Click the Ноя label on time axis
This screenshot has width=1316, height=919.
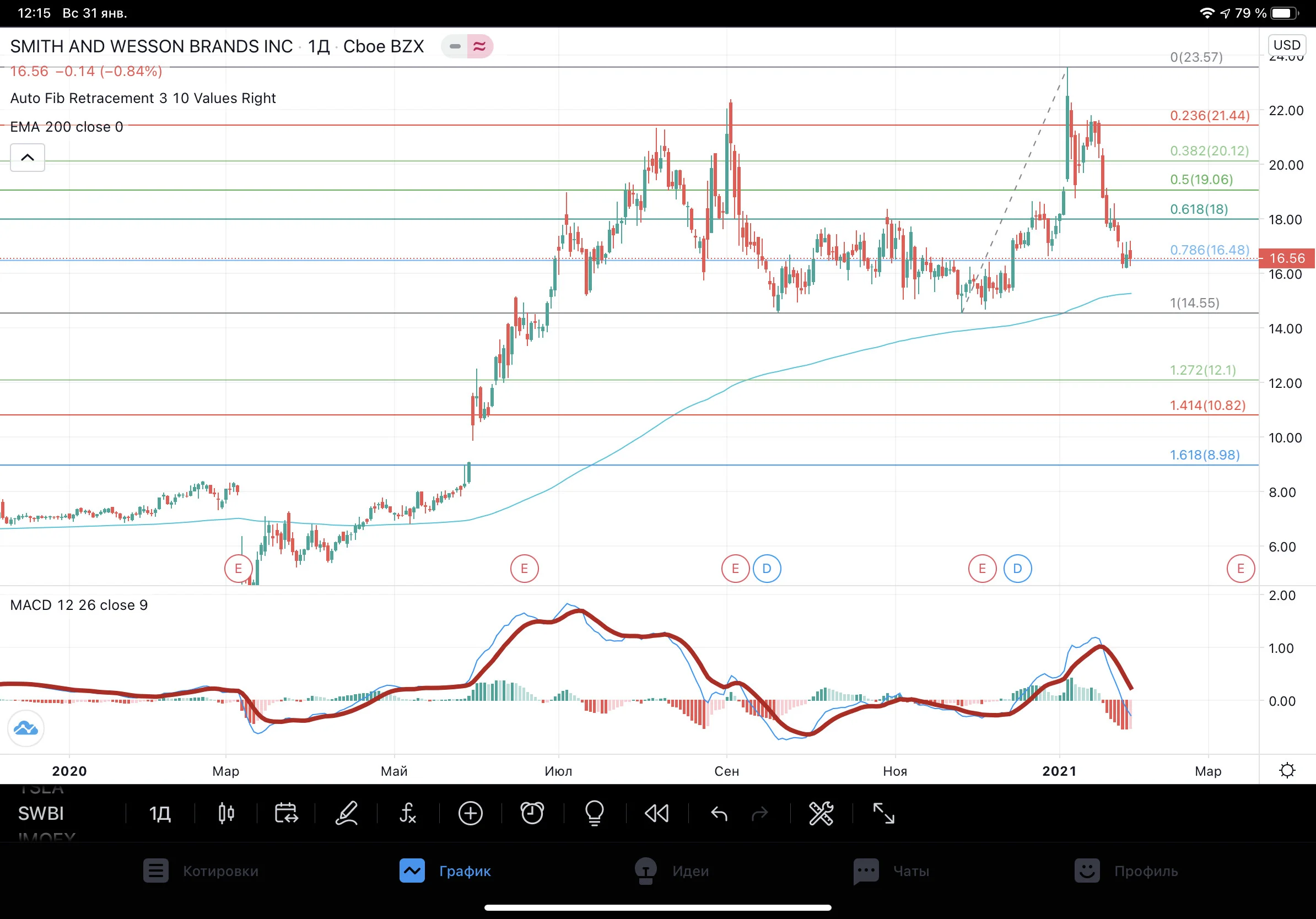[x=895, y=771]
